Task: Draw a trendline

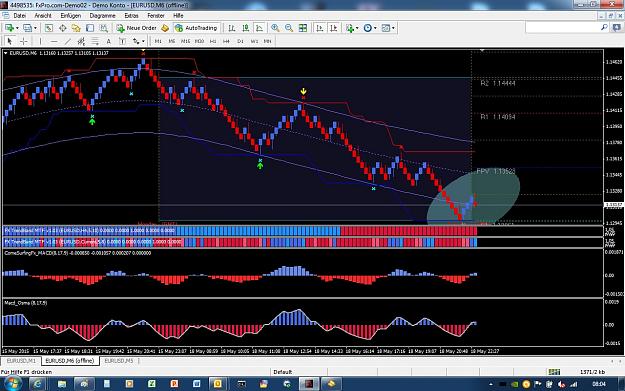Action: [x=68, y=41]
